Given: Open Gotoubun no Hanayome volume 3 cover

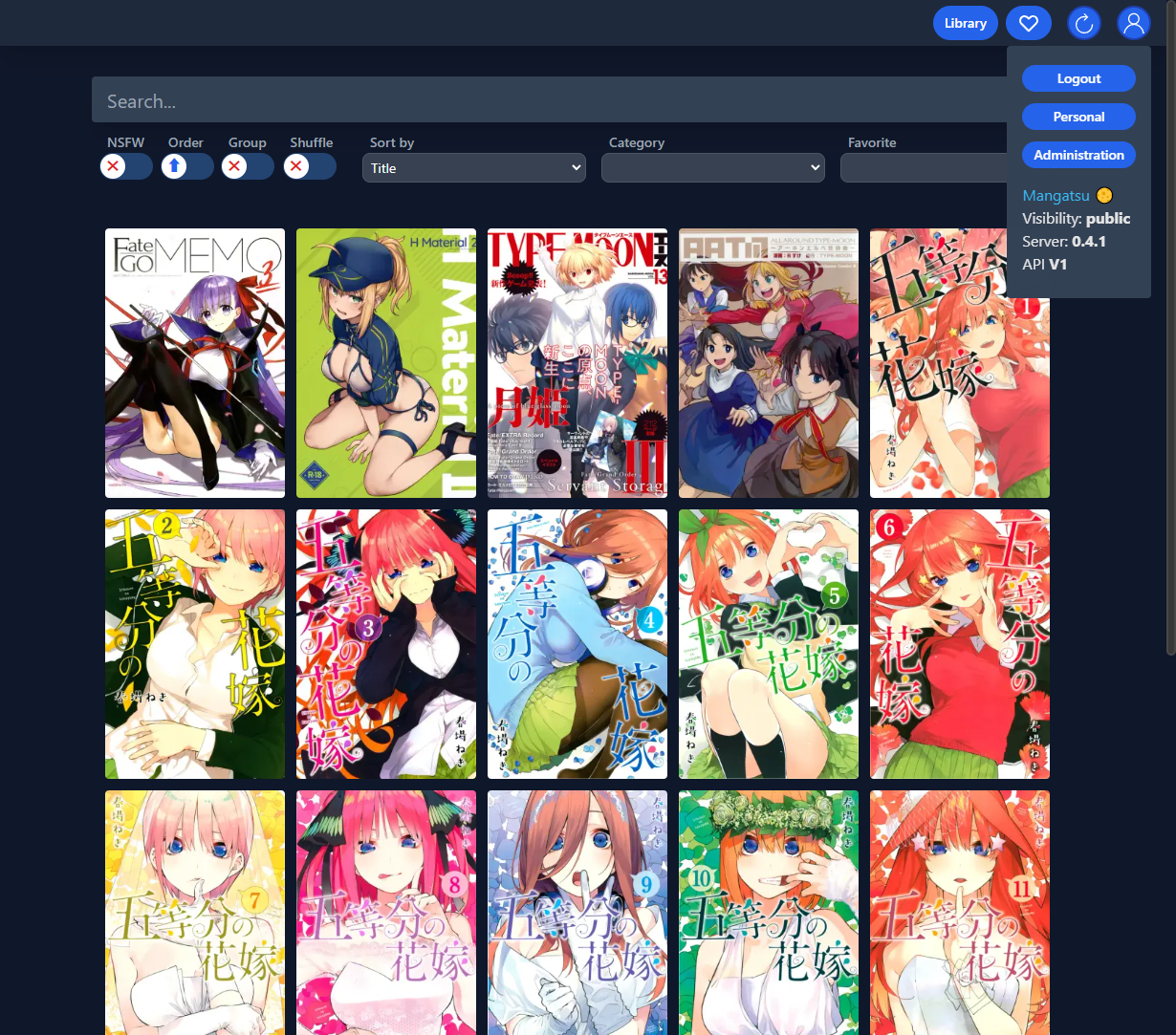Looking at the screenshot, I should (x=386, y=644).
